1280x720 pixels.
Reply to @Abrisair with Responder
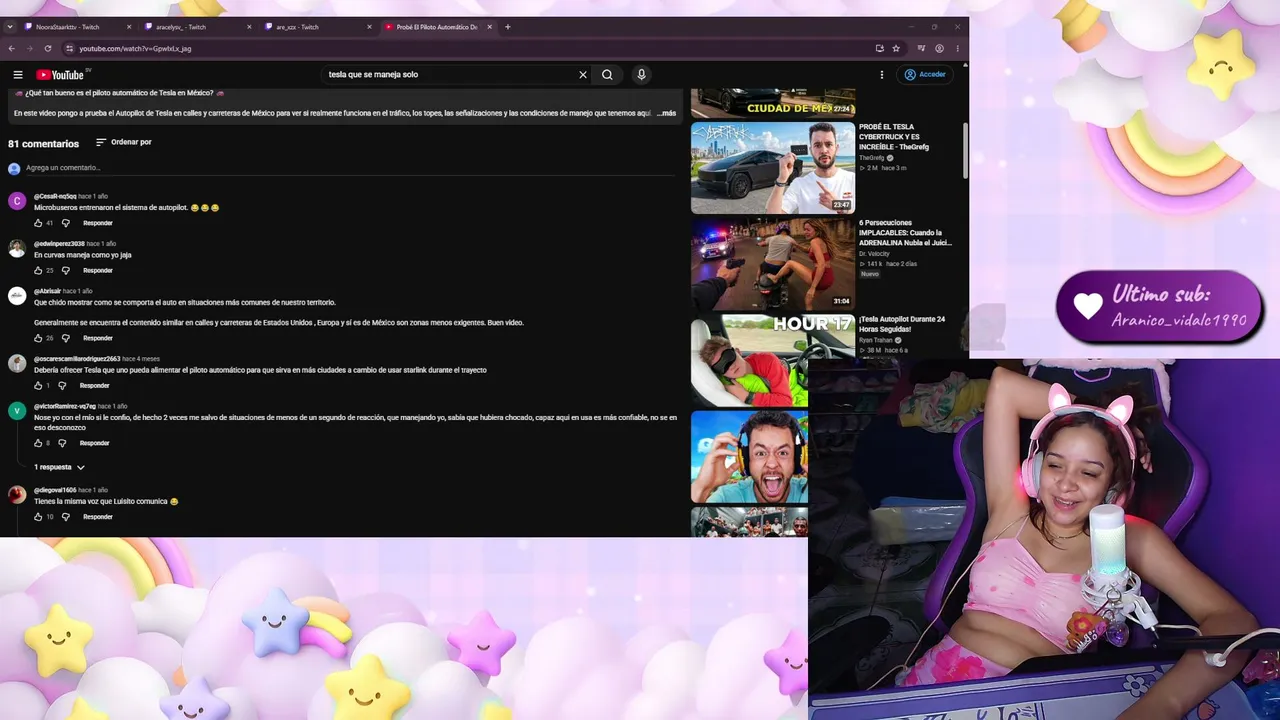point(98,338)
